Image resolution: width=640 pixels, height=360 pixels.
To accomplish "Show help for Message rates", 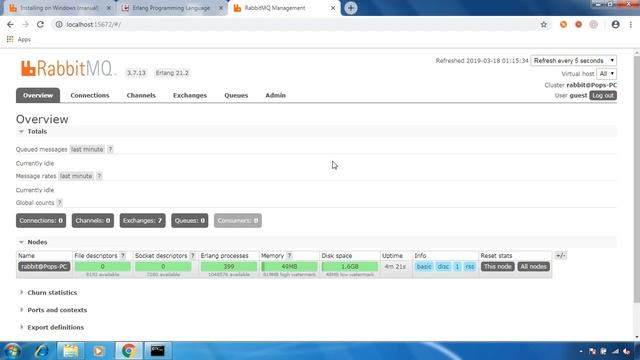I will 99,176.
